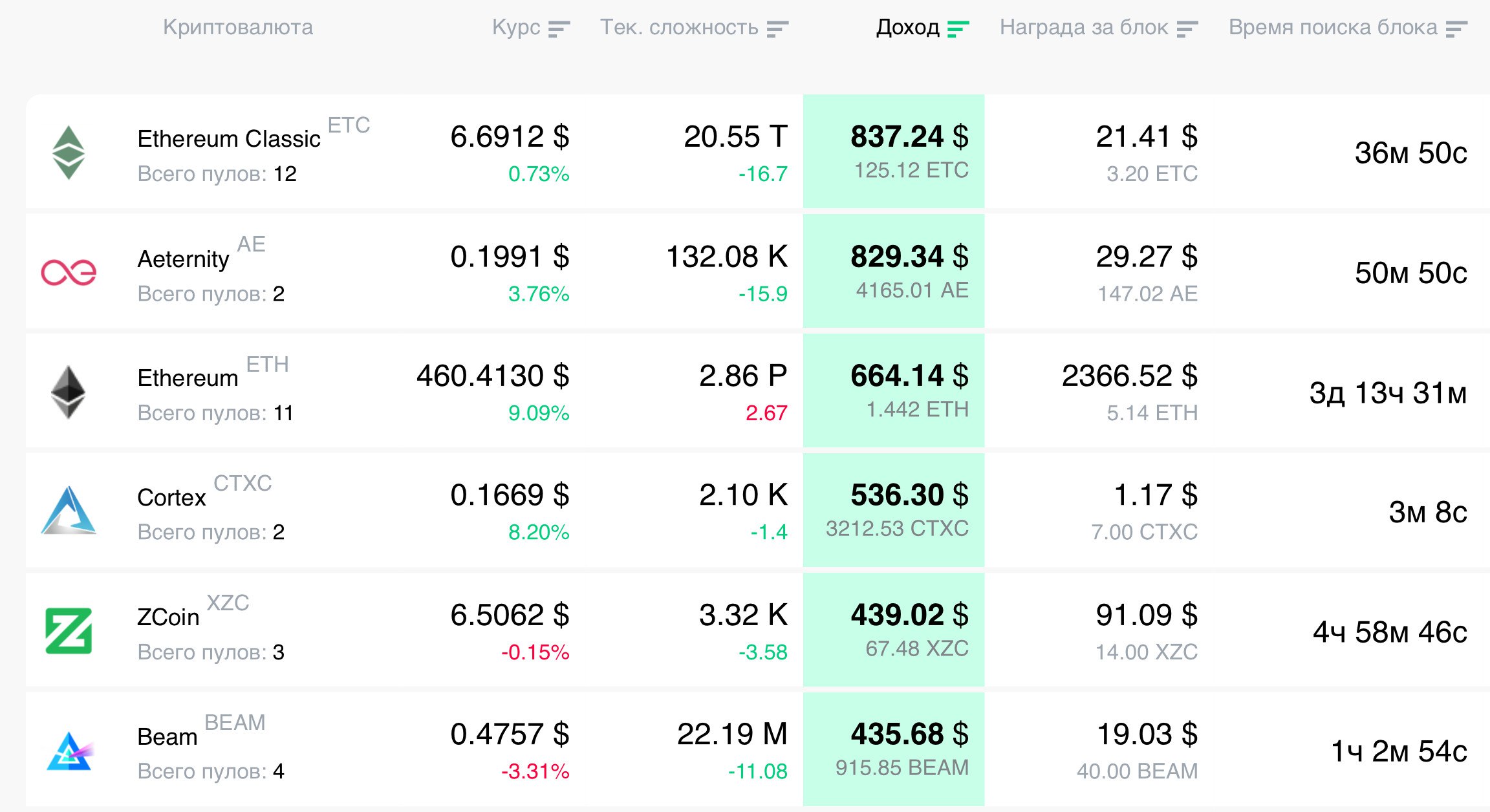The width and height of the screenshot is (1490, 812).
Task: Open the Ethereum coin name
Action: (x=188, y=378)
